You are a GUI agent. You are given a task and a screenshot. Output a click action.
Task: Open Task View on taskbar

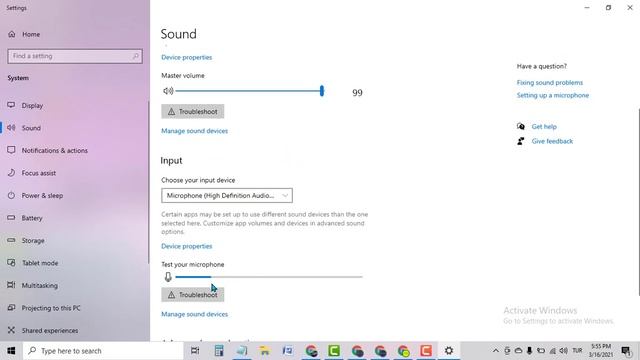(195, 351)
